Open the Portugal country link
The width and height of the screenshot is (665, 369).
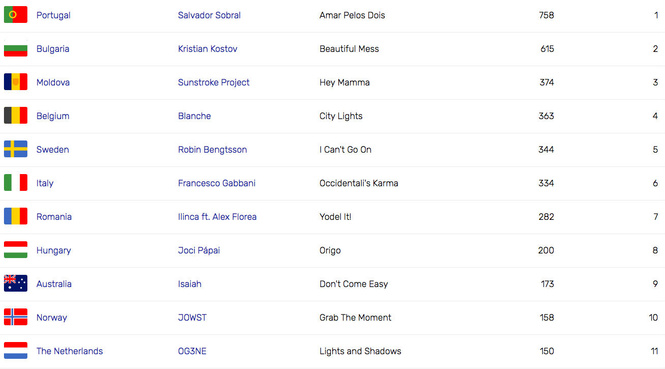coord(53,15)
